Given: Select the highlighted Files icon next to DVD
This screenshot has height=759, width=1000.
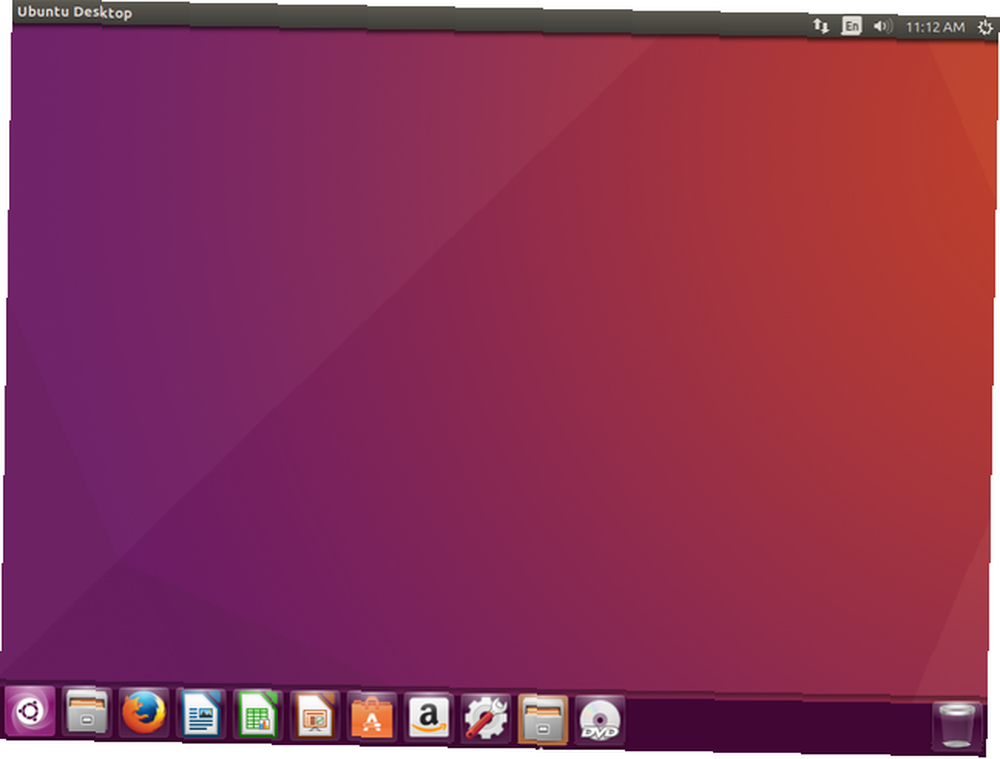Looking at the screenshot, I should [x=542, y=720].
